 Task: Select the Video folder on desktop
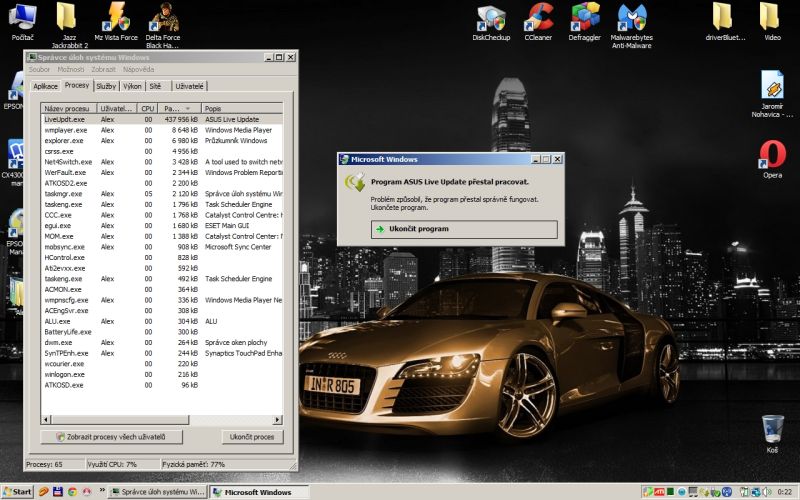click(x=771, y=18)
